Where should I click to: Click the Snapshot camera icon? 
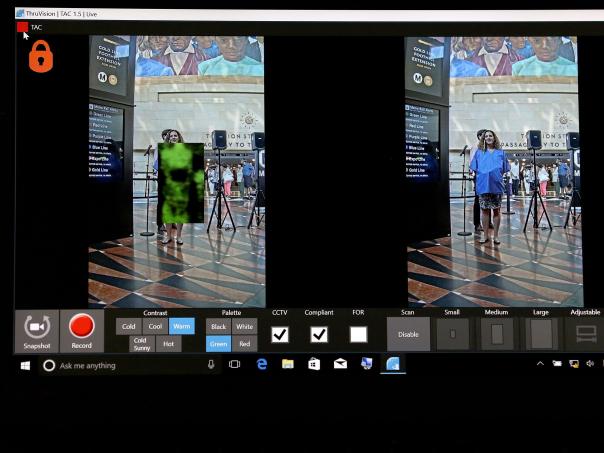click(x=38, y=327)
